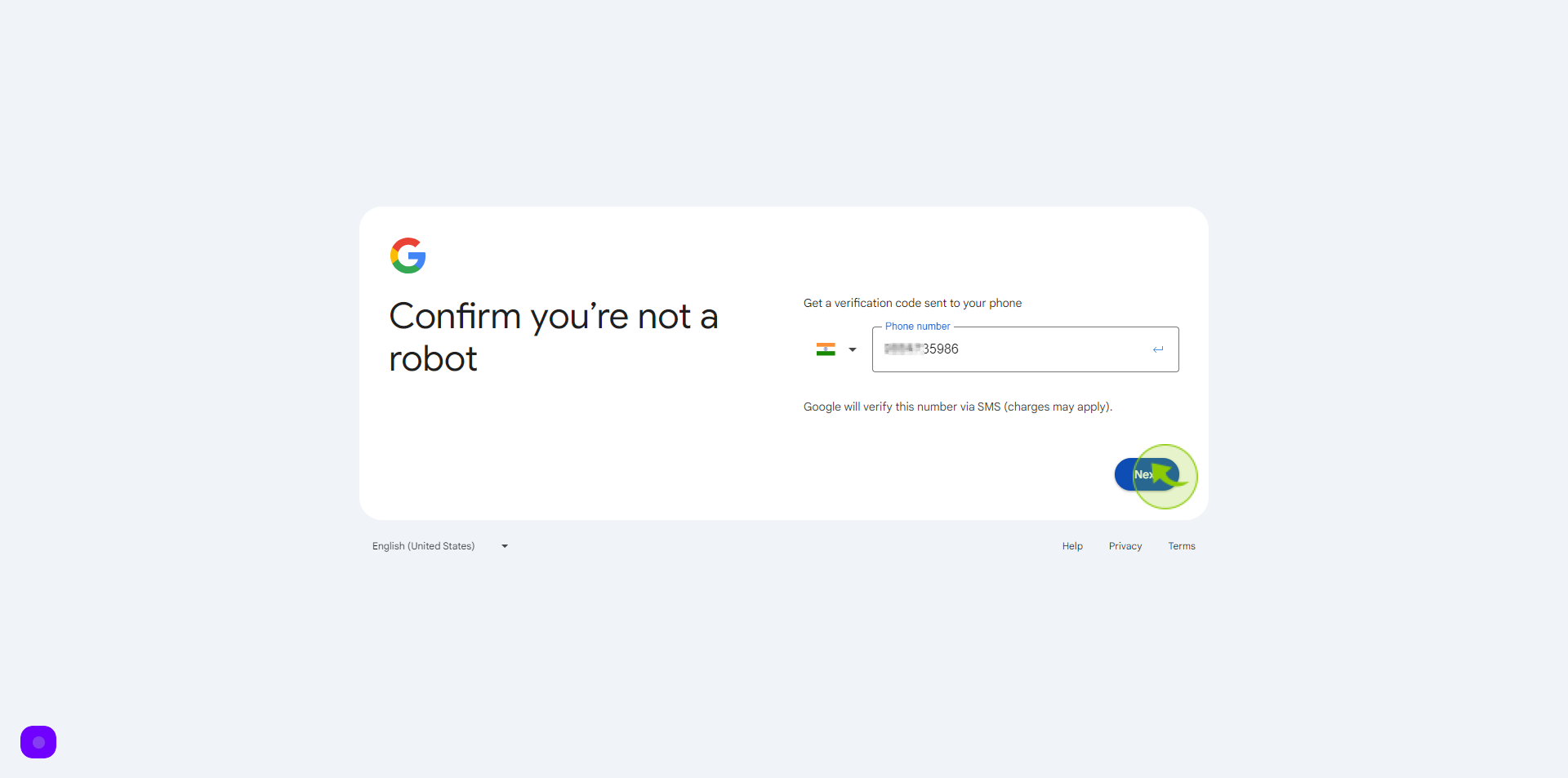Click the India flag icon
This screenshot has width=1568, height=778.
coord(826,349)
